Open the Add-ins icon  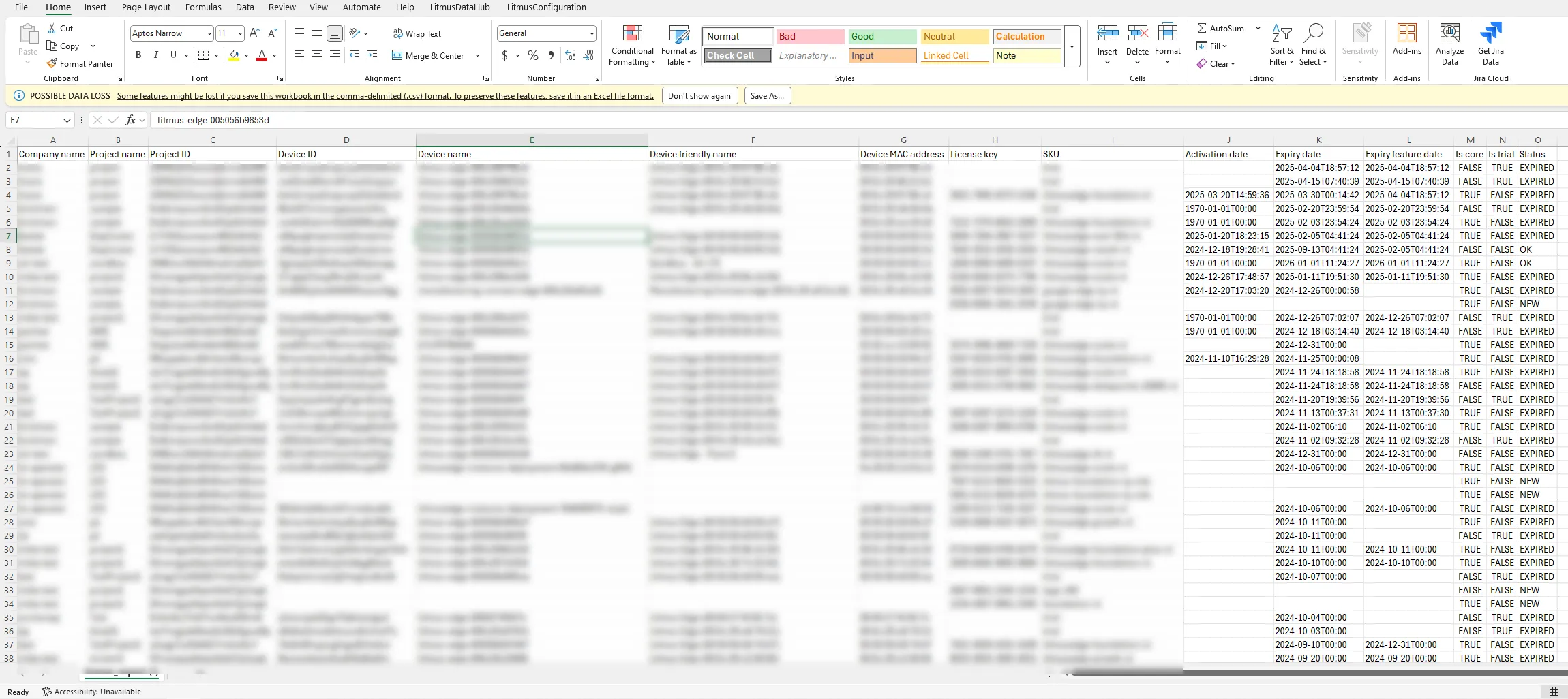coord(1407,33)
